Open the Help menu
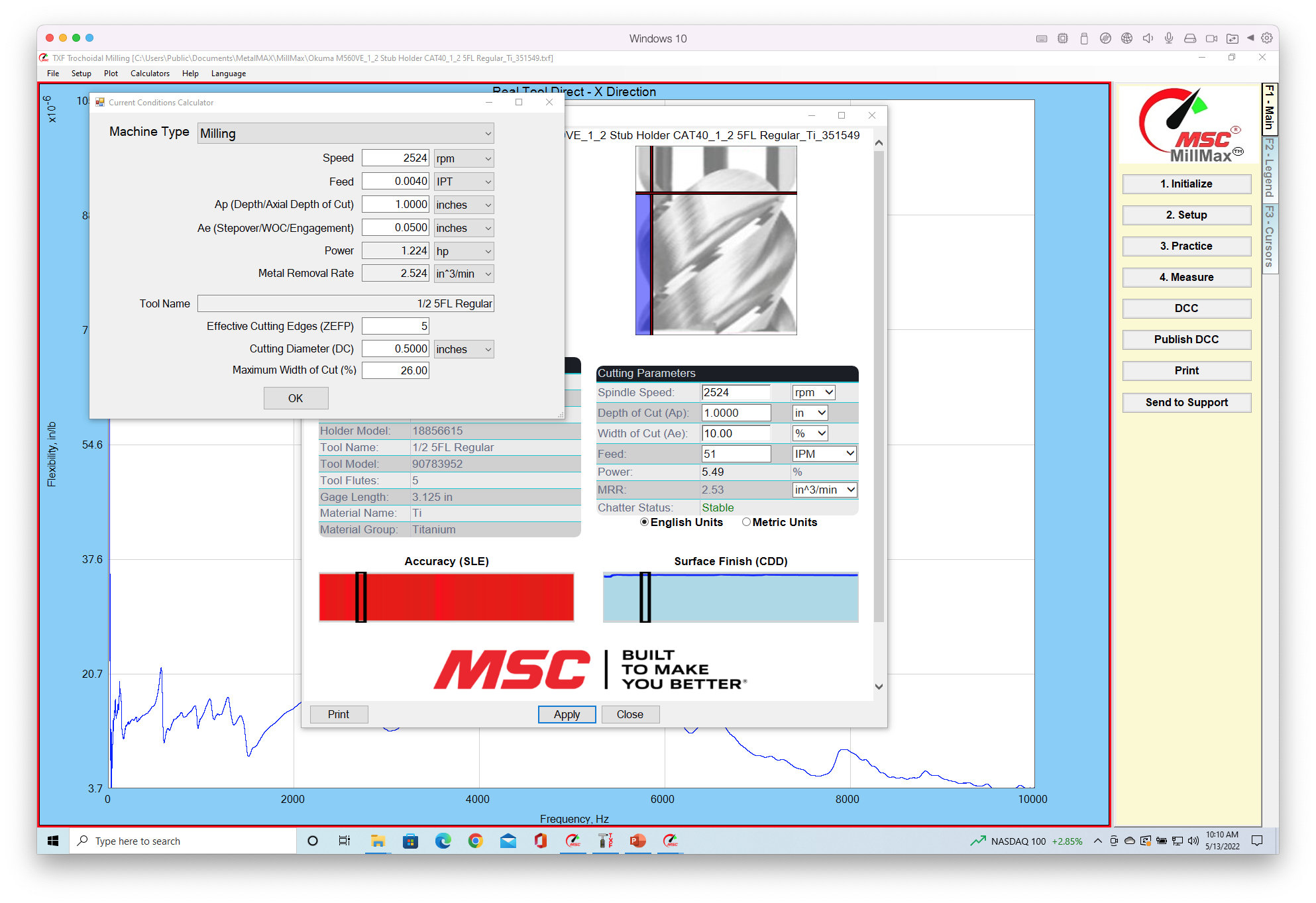 pos(190,74)
